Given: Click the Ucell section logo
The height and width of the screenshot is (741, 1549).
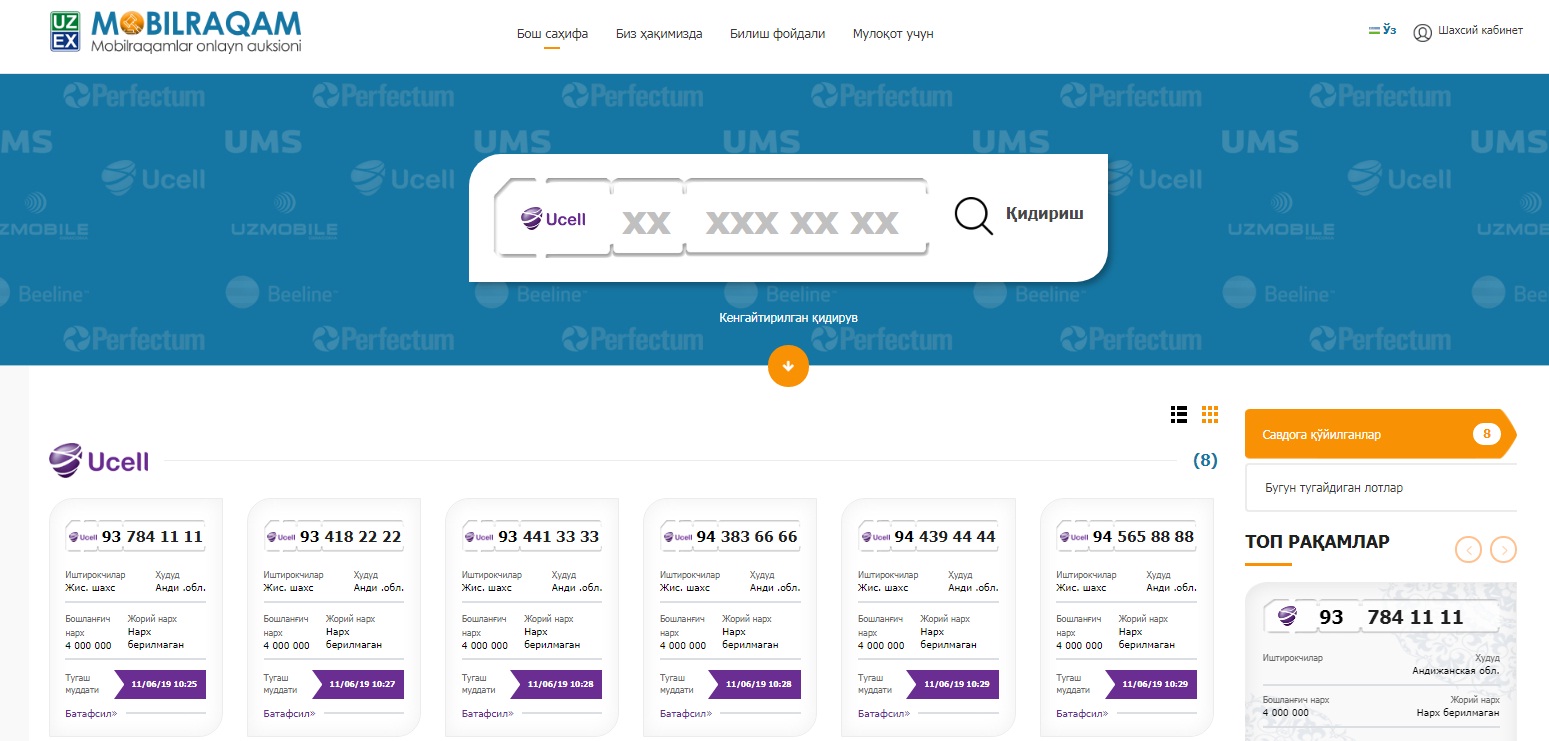Looking at the screenshot, I should (99, 460).
